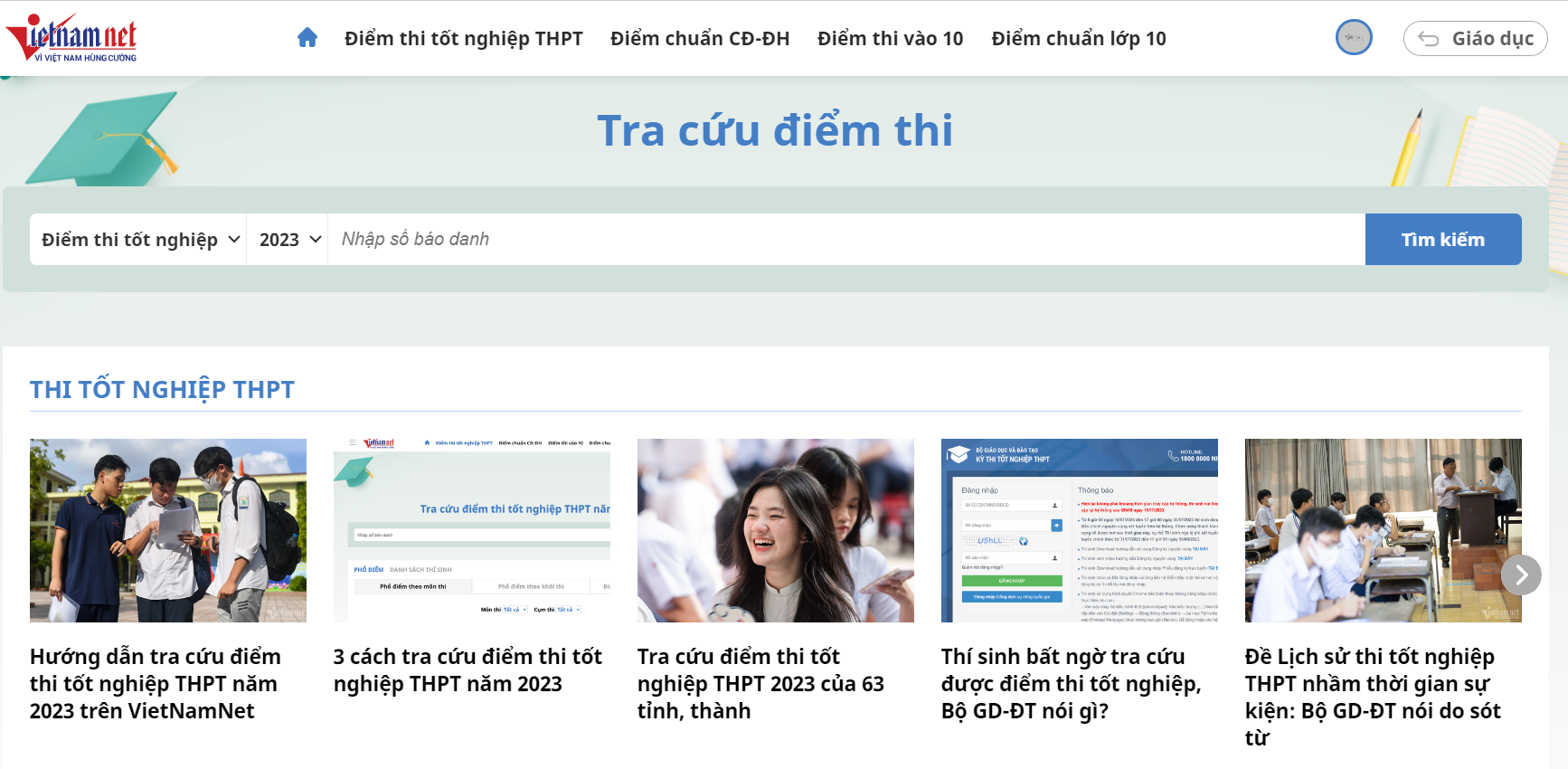
Task: Open article Hướng dẫn tra cứu điểm thi
Action: [156, 684]
